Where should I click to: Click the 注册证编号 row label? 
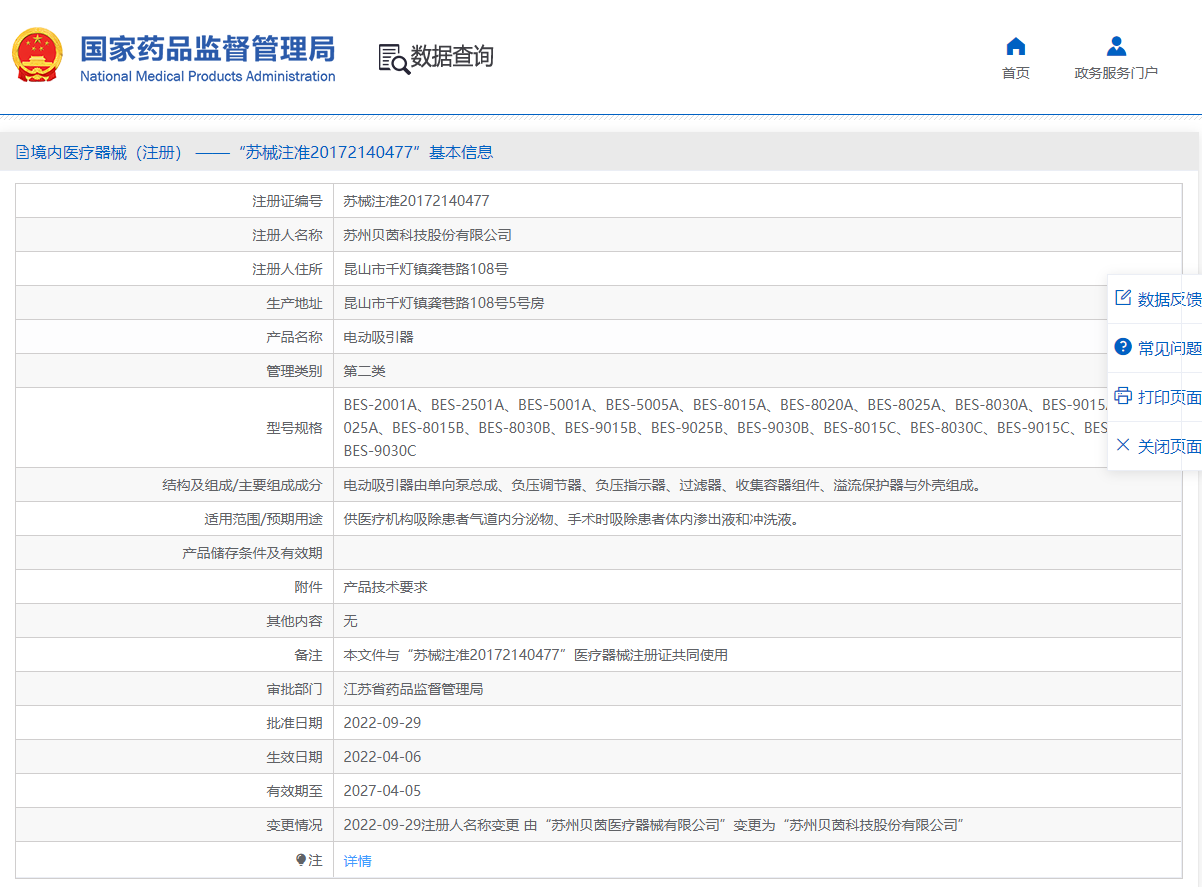point(287,201)
